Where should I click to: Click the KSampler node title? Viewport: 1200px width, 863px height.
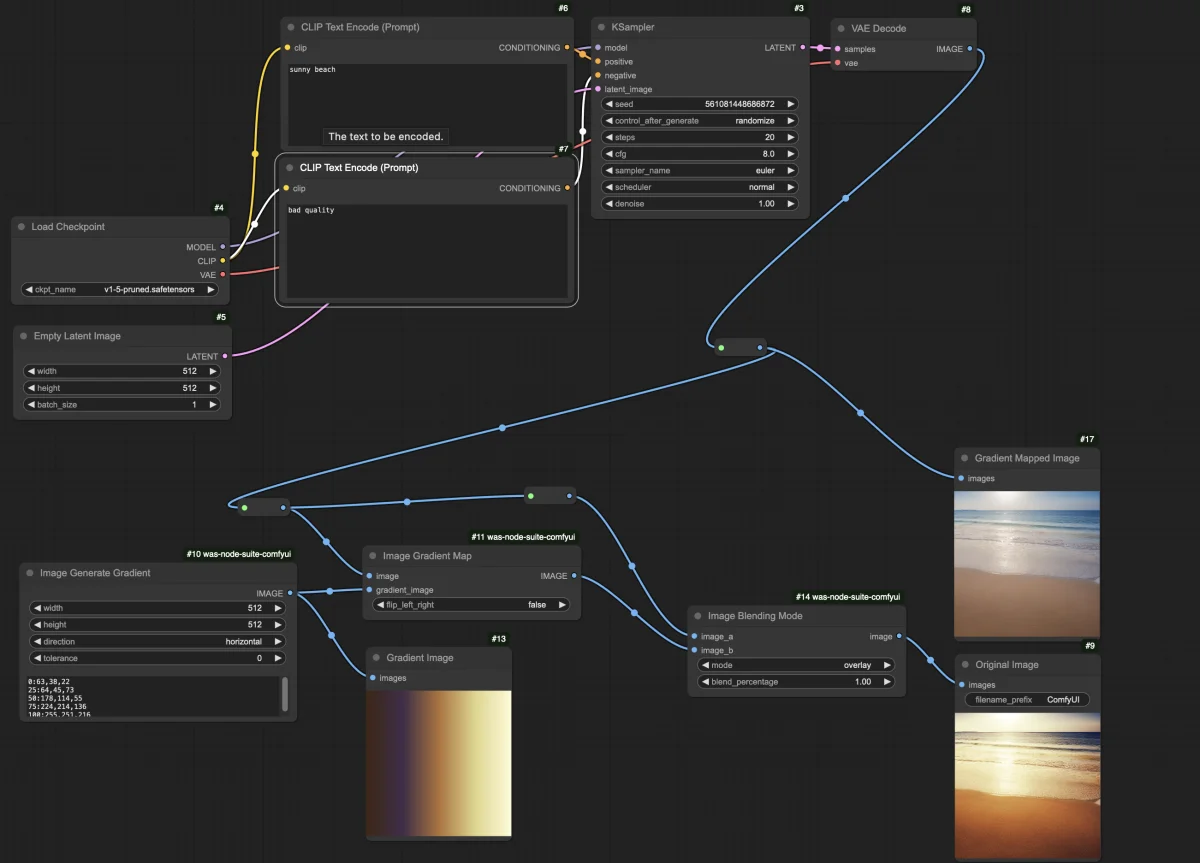[633, 28]
